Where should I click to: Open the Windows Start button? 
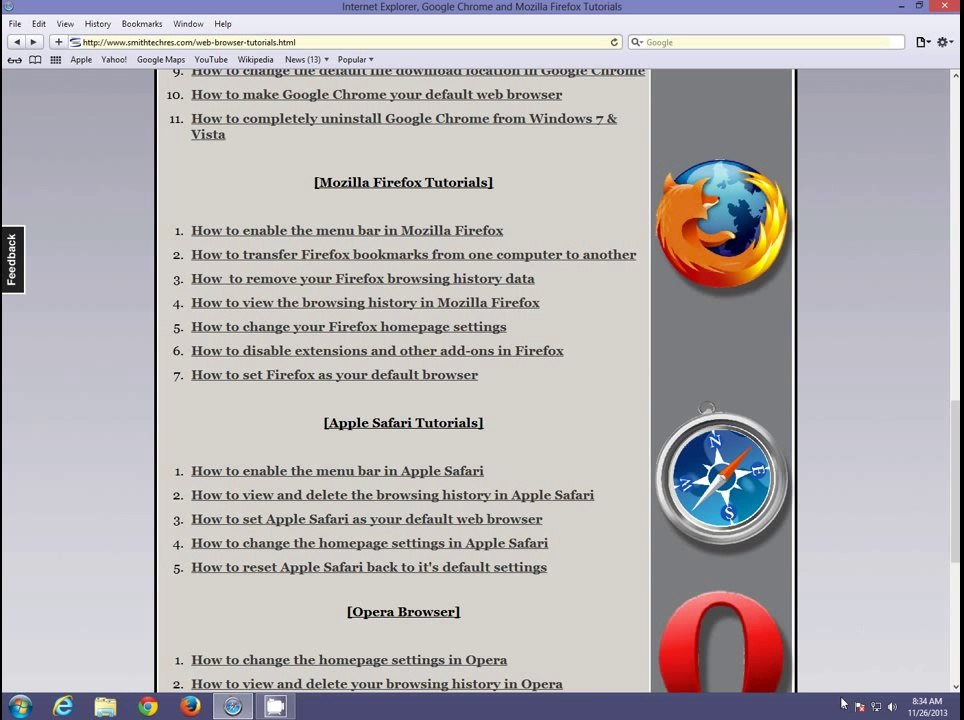[x=20, y=706]
